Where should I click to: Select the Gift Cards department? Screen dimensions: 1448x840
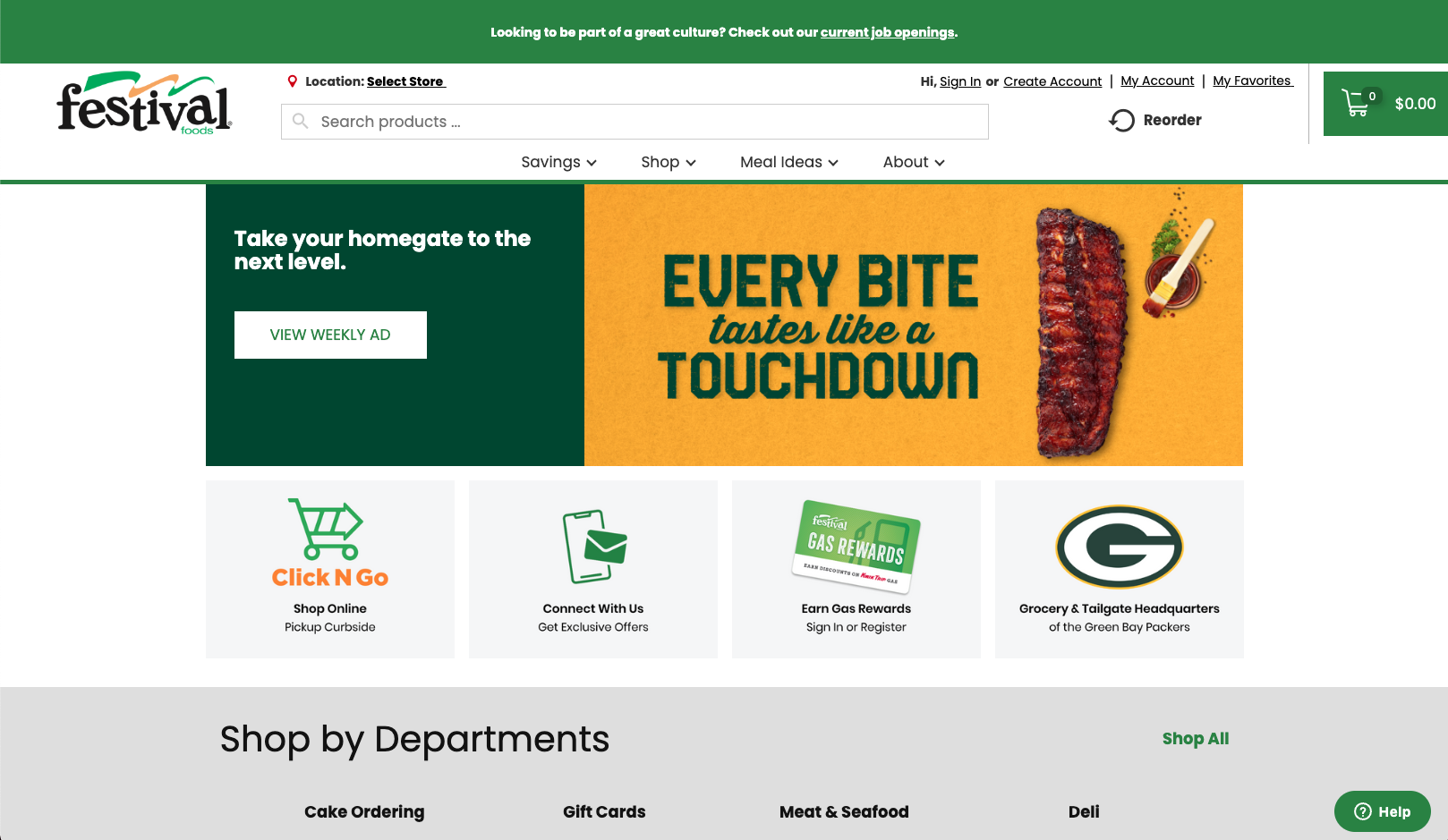point(604,811)
